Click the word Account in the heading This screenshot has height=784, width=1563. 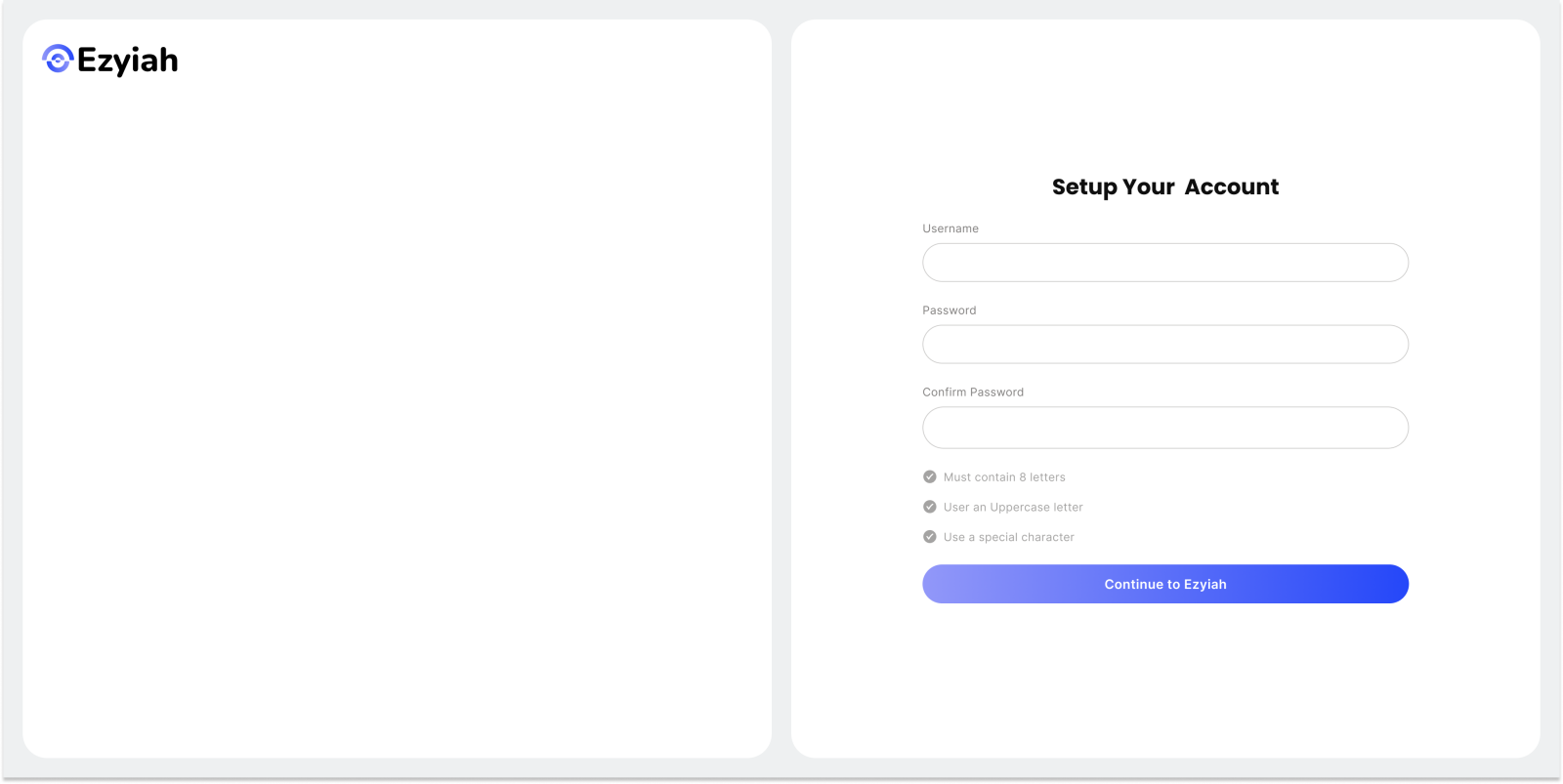pos(1231,186)
